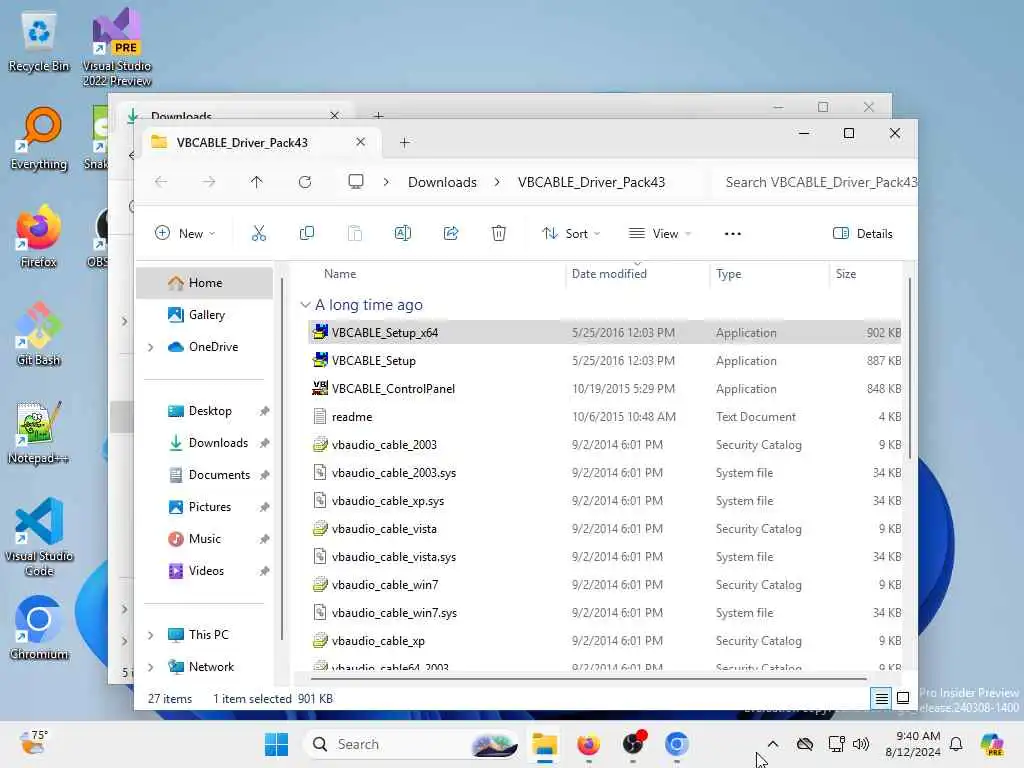Expand the This PC tree node
Viewport: 1024px width, 768px height.
[151, 635]
